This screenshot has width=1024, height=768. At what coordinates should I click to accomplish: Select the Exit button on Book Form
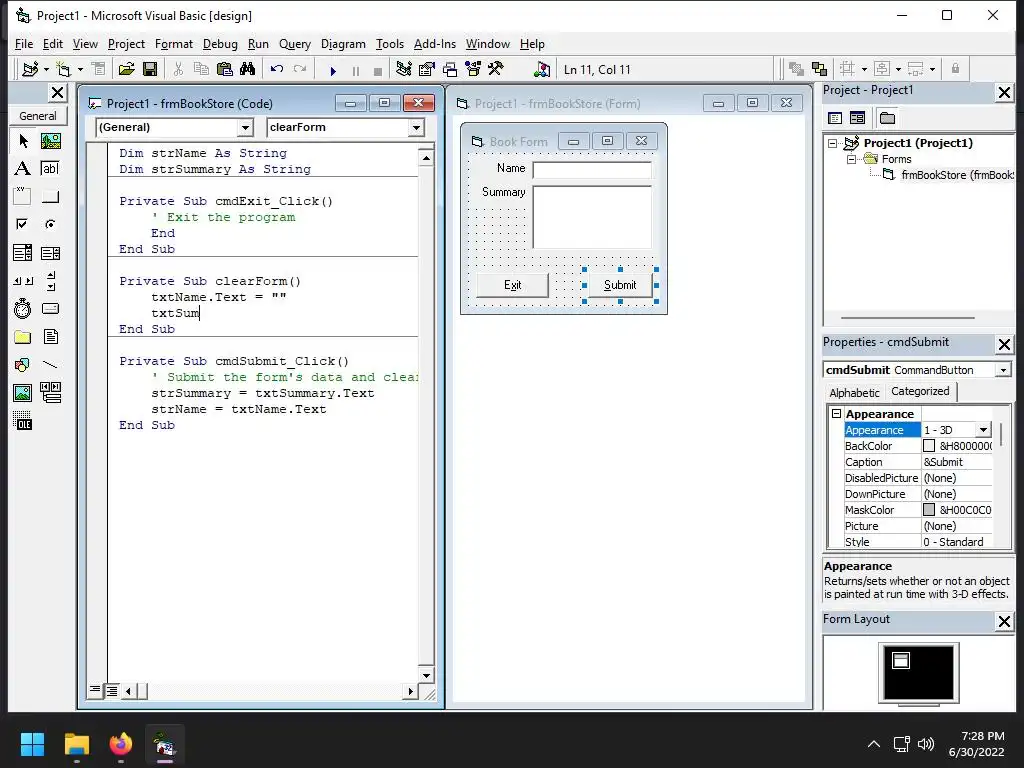[x=513, y=285]
